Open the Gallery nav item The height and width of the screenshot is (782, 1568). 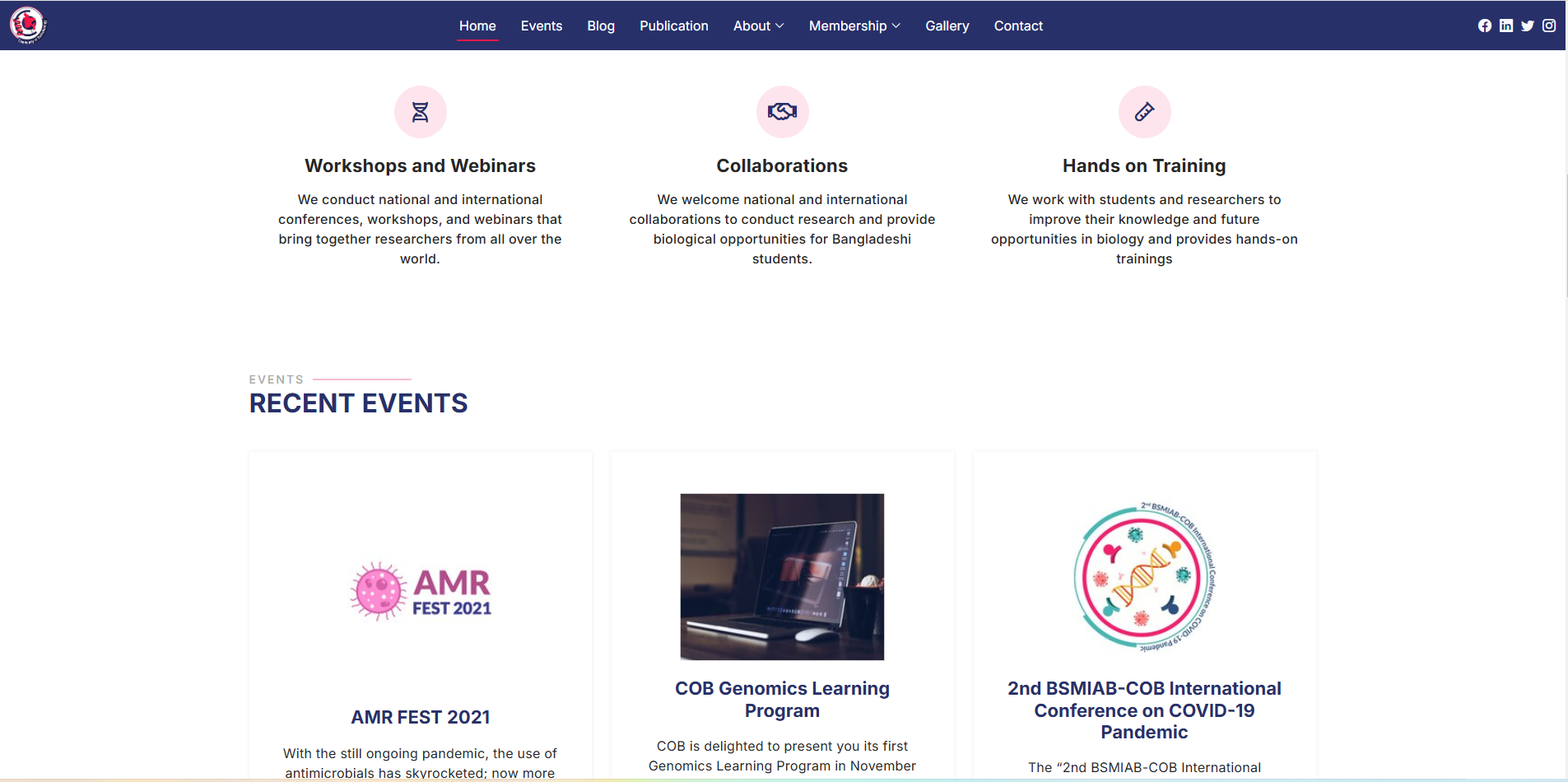point(947,26)
